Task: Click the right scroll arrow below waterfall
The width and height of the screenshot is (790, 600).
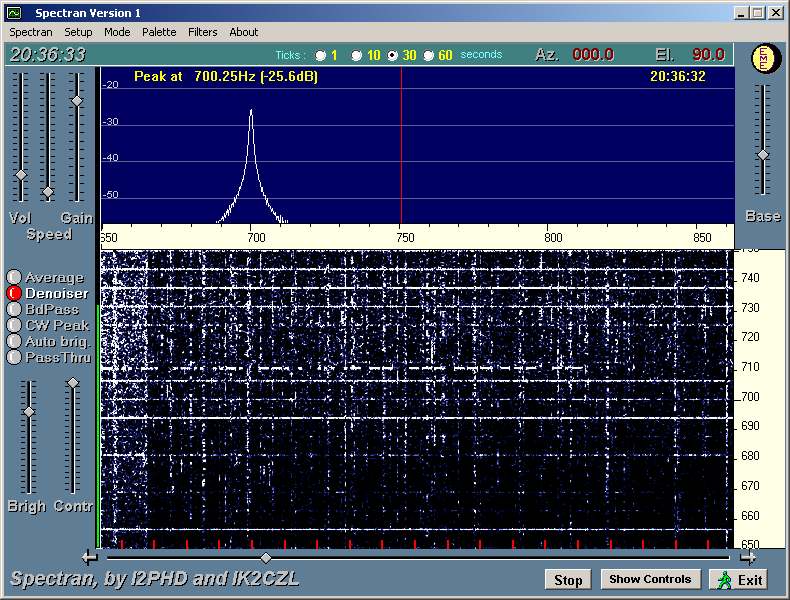Action: 748,558
